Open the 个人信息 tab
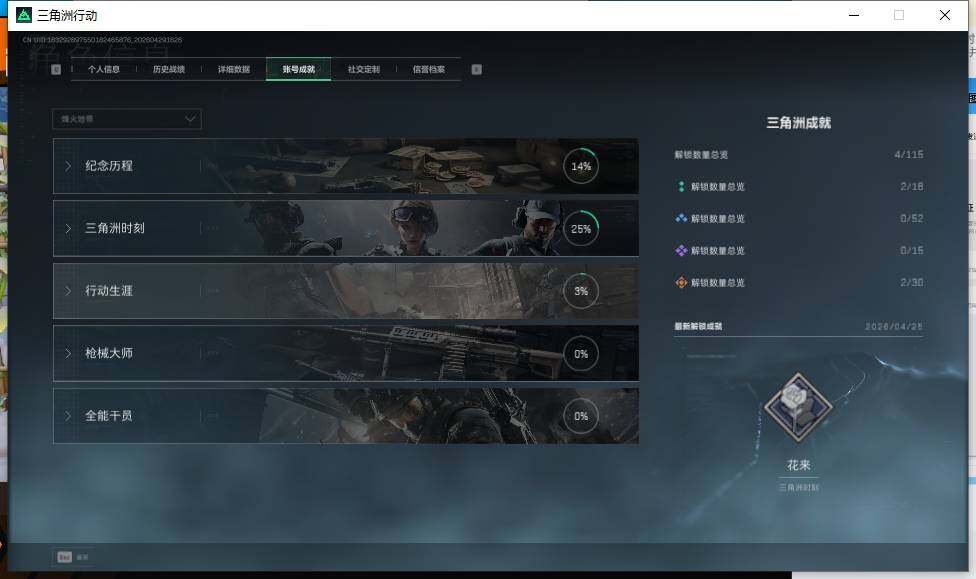 point(103,69)
